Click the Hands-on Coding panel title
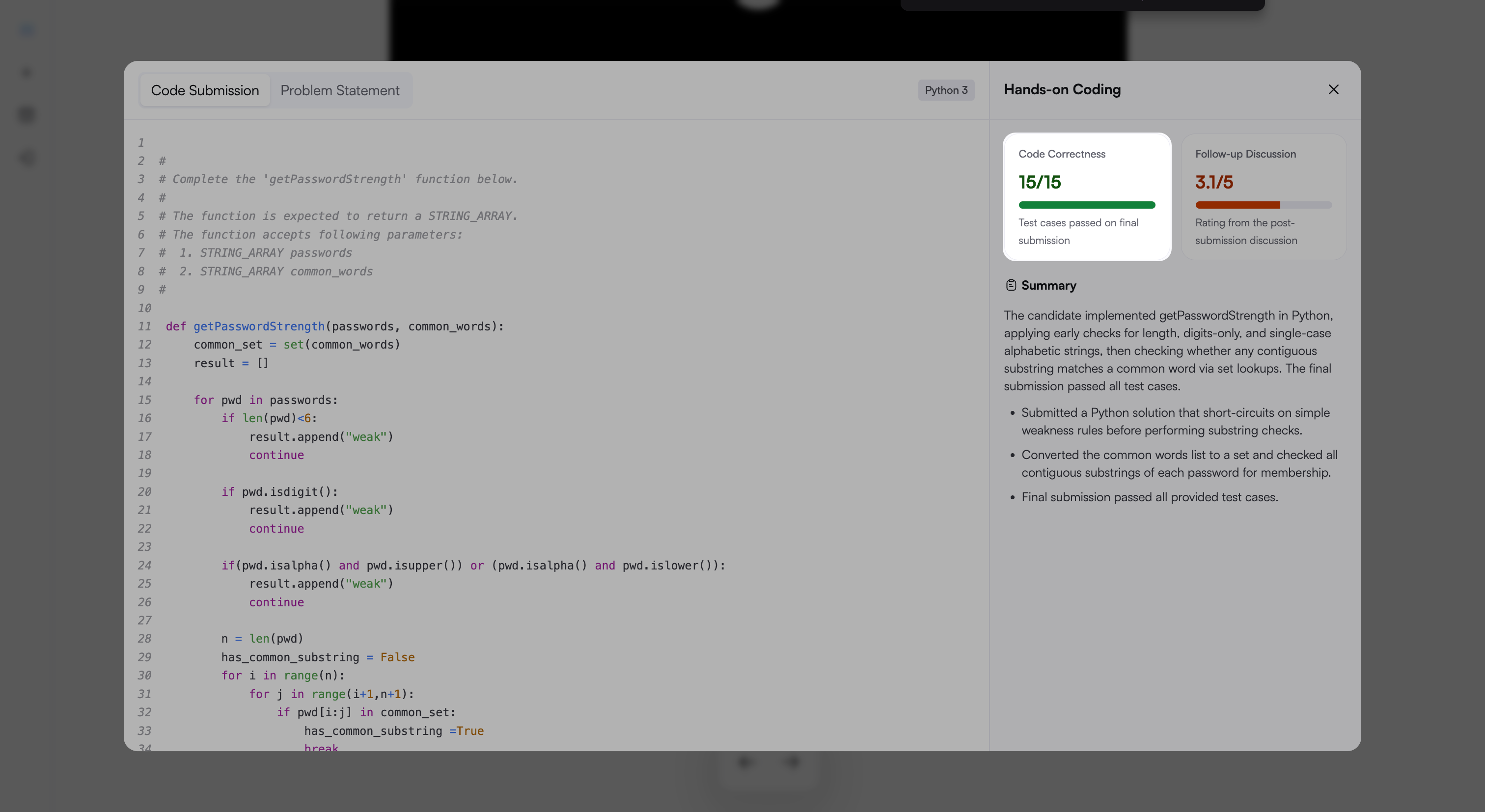 1062,90
